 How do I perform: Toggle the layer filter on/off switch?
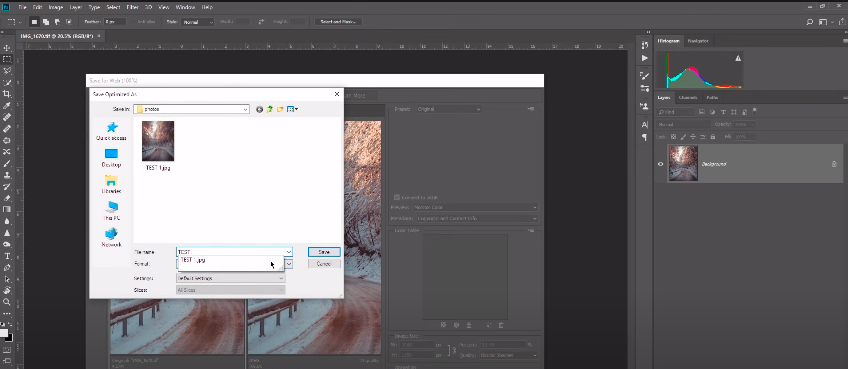pos(754,111)
